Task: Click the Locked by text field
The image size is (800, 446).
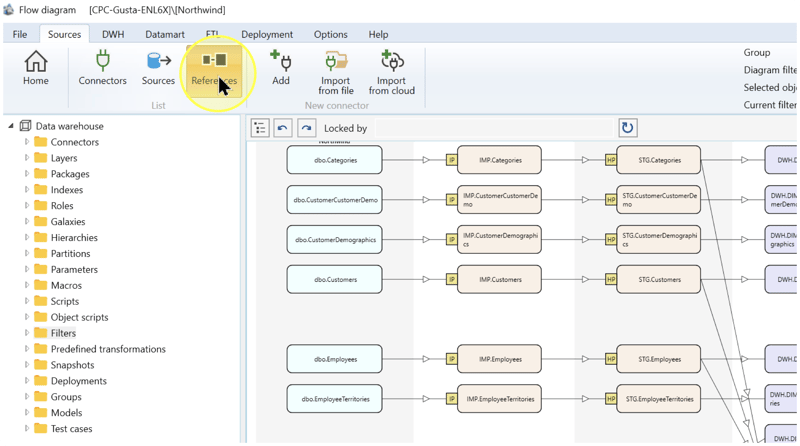Action: [x=494, y=128]
